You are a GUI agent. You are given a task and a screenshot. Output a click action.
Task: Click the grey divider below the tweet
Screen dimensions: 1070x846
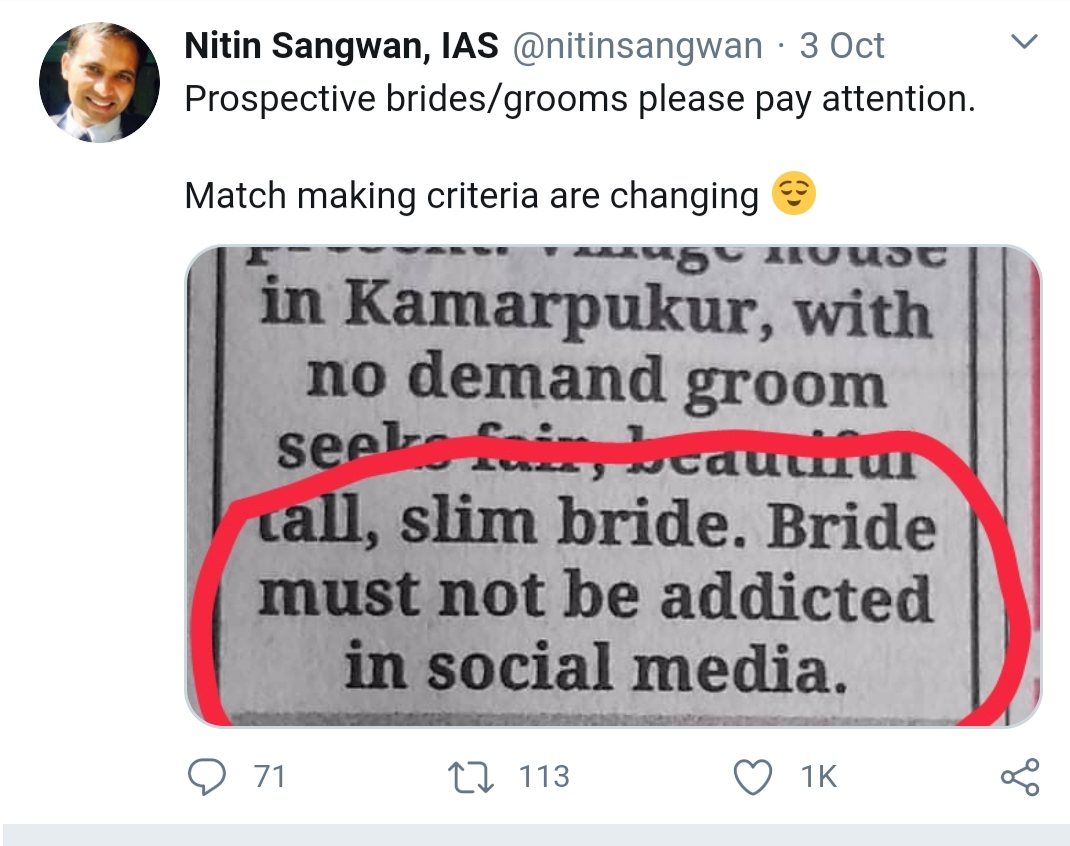click(535, 834)
